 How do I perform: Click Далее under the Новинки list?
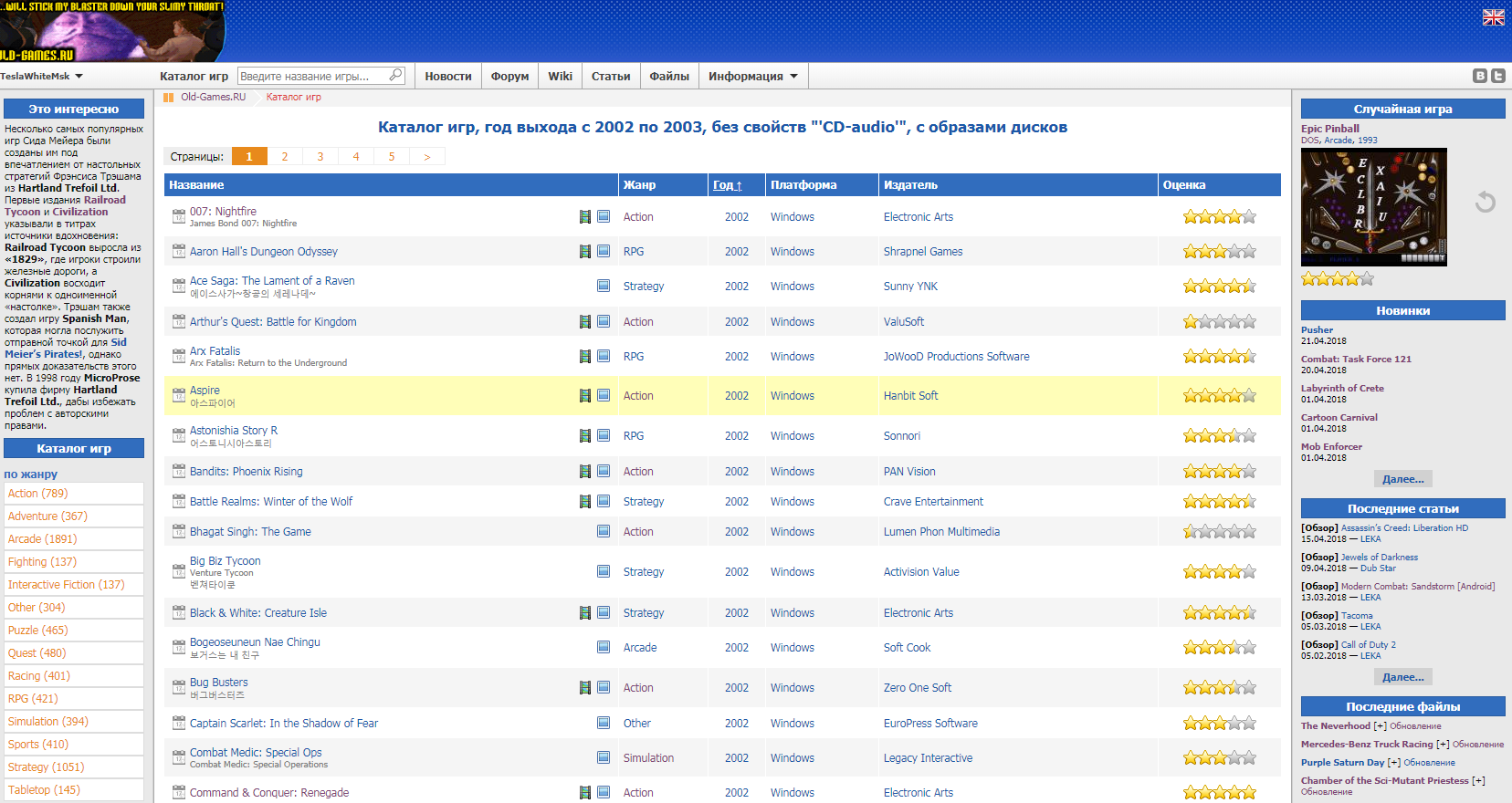click(1403, 479)
